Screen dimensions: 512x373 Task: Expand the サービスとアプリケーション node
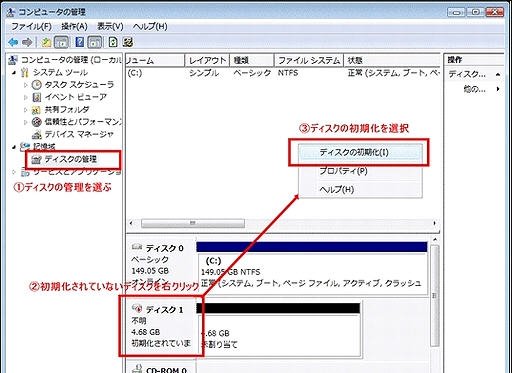pos(14,172)
